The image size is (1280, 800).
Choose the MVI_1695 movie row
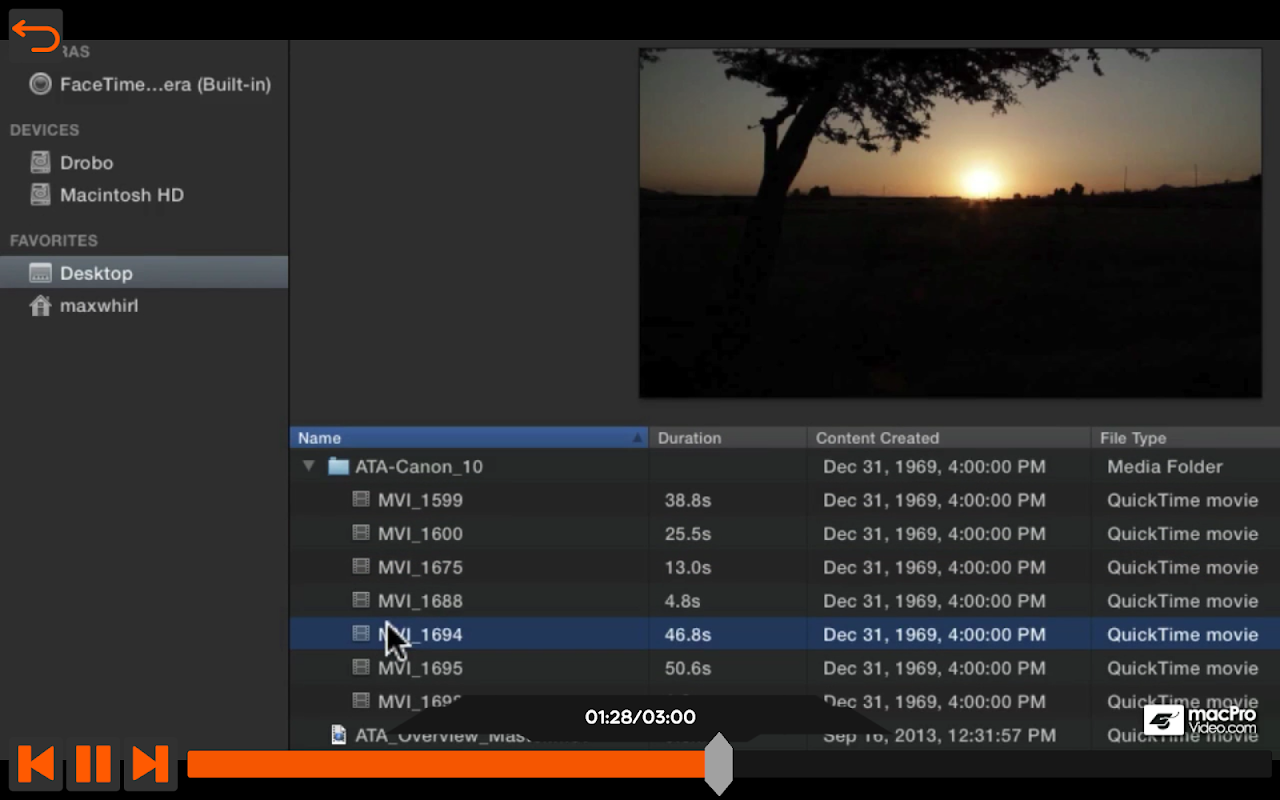pos(420,668)
